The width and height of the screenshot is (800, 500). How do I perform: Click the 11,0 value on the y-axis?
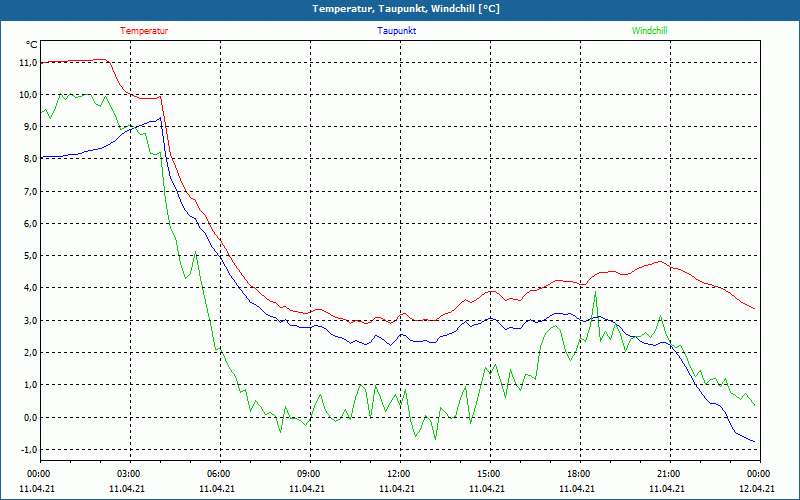coord(27,62)
